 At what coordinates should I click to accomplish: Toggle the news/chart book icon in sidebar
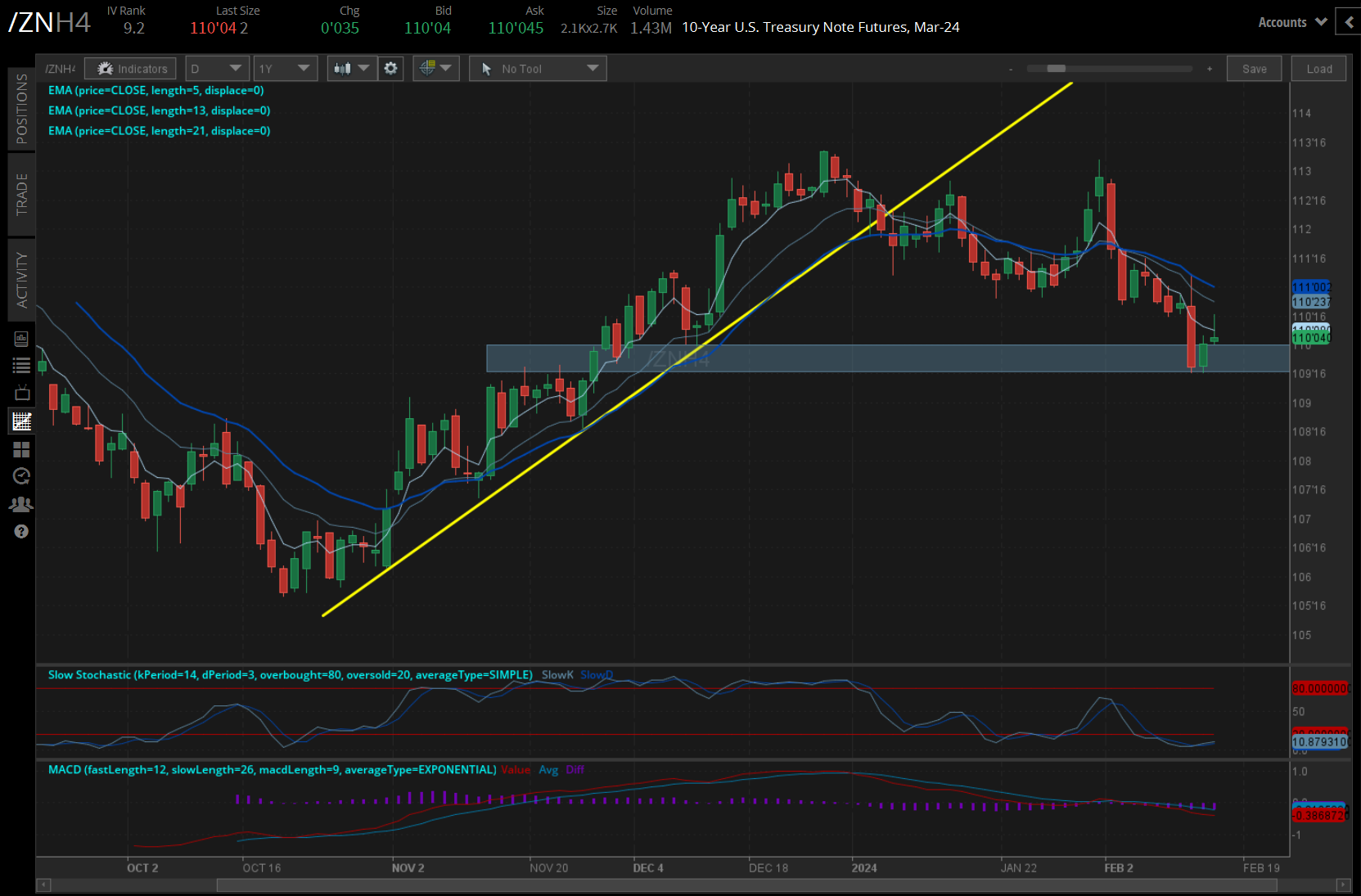22,338
